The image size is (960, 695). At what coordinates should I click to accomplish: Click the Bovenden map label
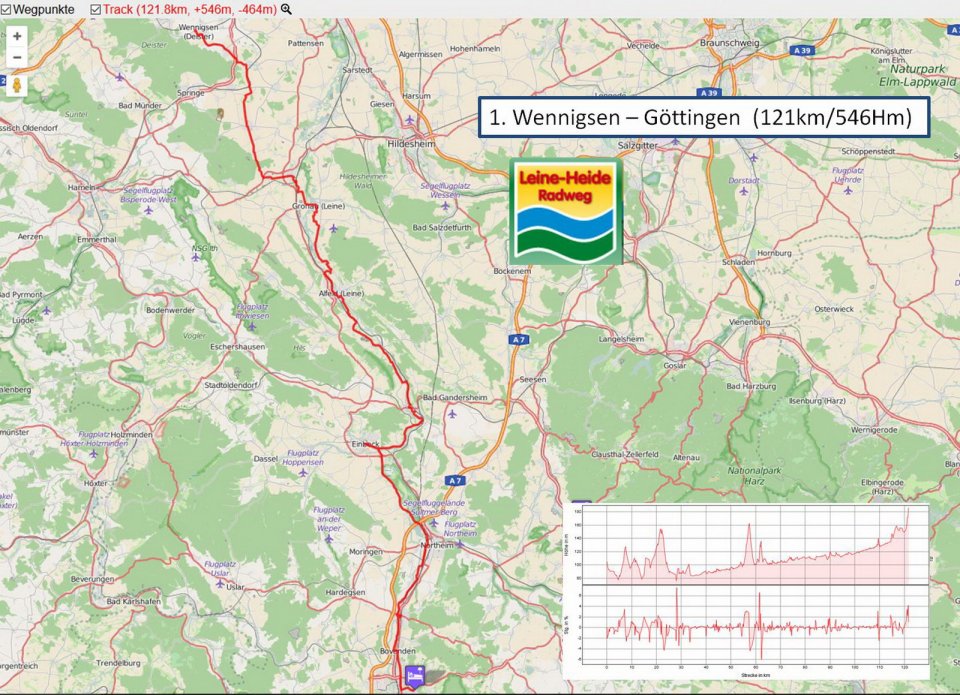(398, 651)
